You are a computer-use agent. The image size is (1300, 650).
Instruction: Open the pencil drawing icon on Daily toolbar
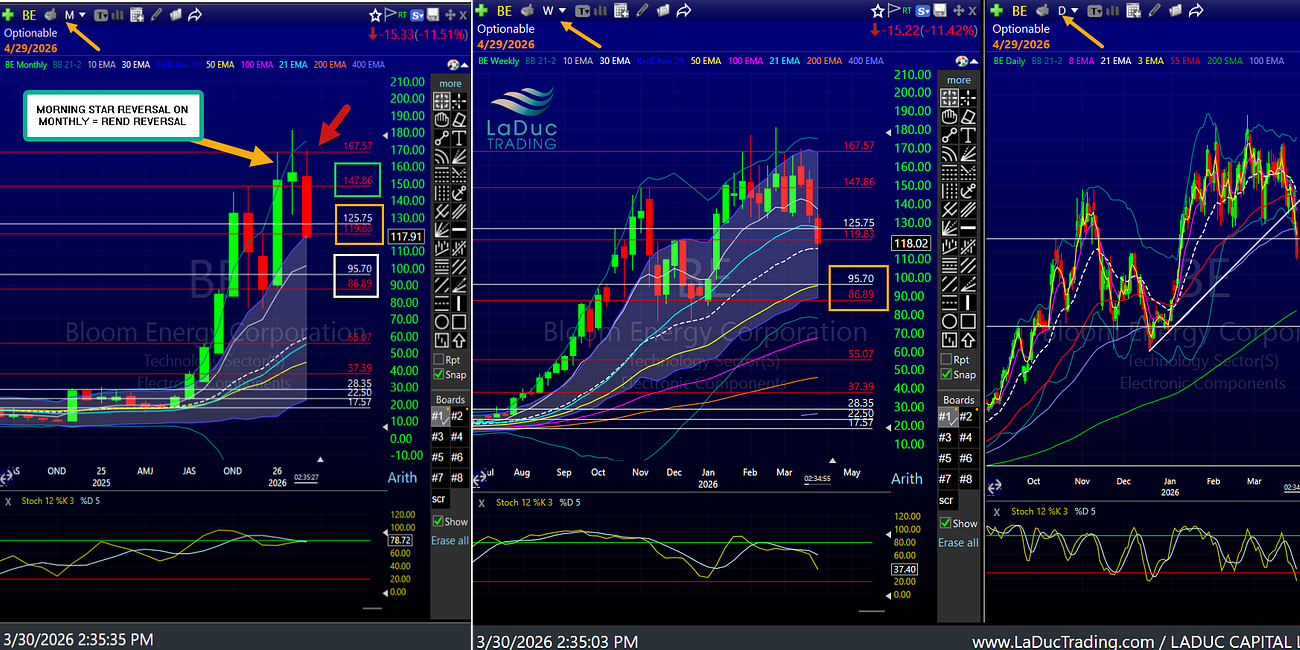(x=1154, y=11)
